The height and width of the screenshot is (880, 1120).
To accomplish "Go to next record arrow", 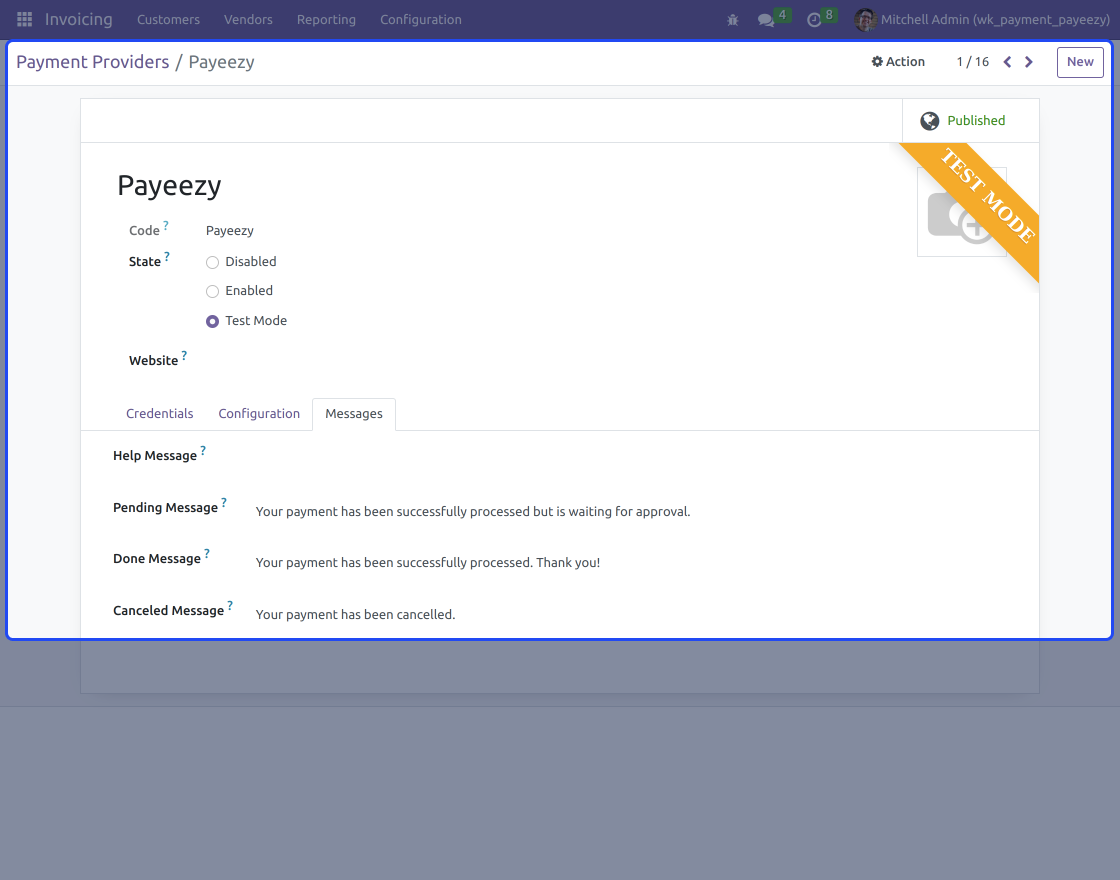I will click(1029, 62).
